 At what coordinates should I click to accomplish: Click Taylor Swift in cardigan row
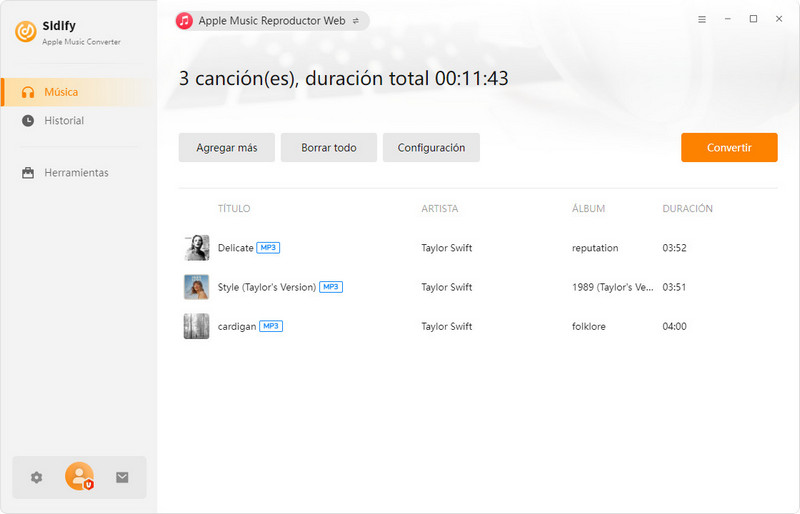pyautogui.click(x=446, y=326)
